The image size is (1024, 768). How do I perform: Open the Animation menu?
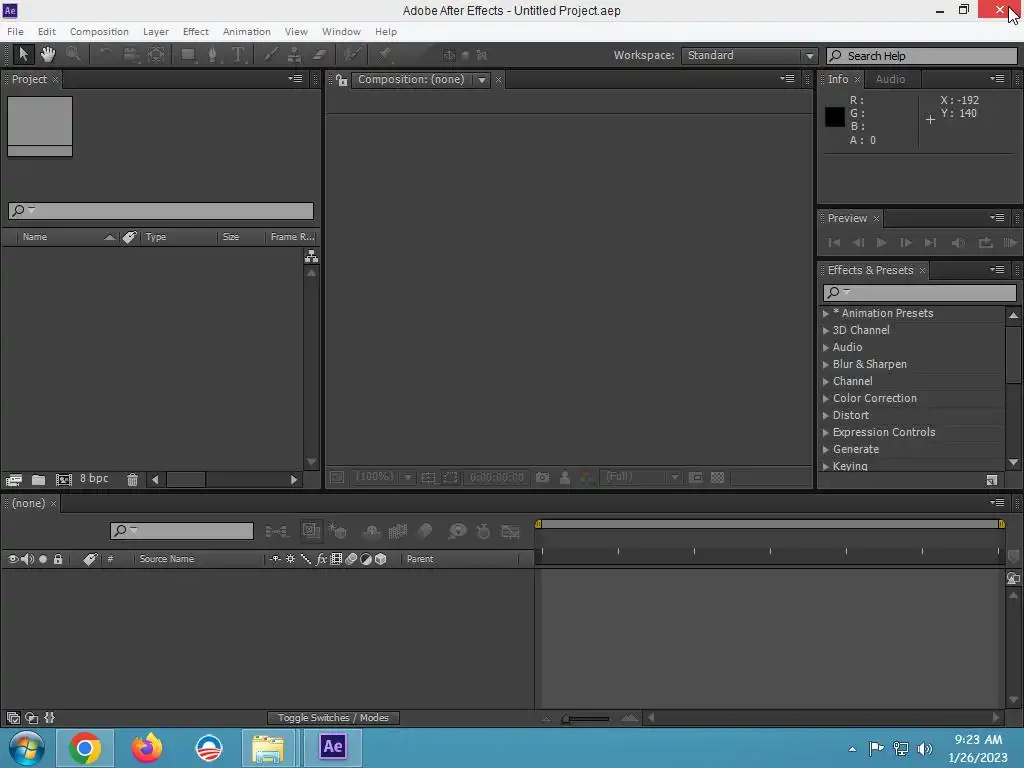[246, 31]
